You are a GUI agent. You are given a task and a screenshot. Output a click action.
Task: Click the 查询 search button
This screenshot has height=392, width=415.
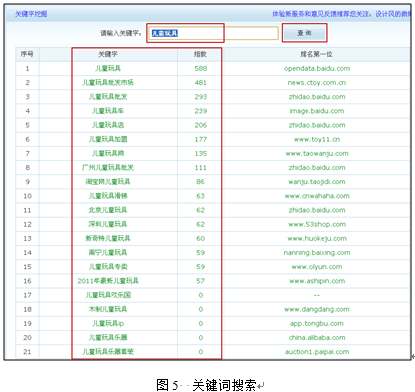tap(304, 33)
